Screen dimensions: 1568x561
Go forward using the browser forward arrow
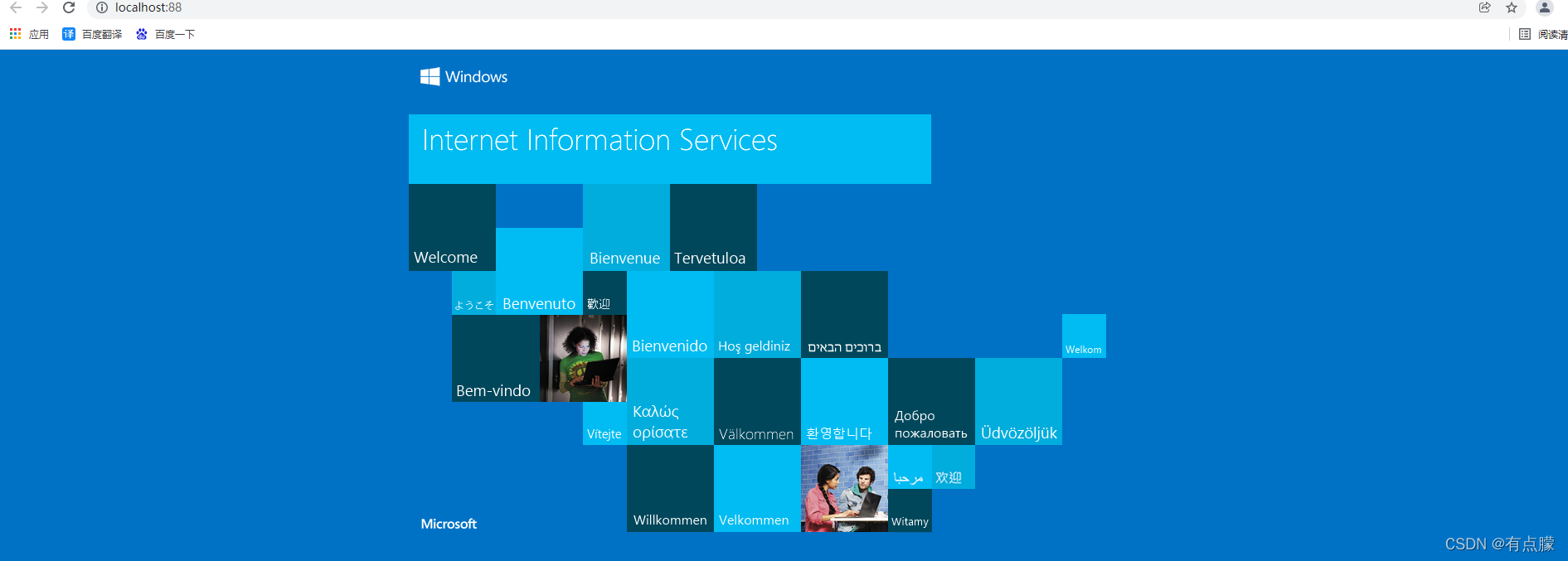pos(42,7)
